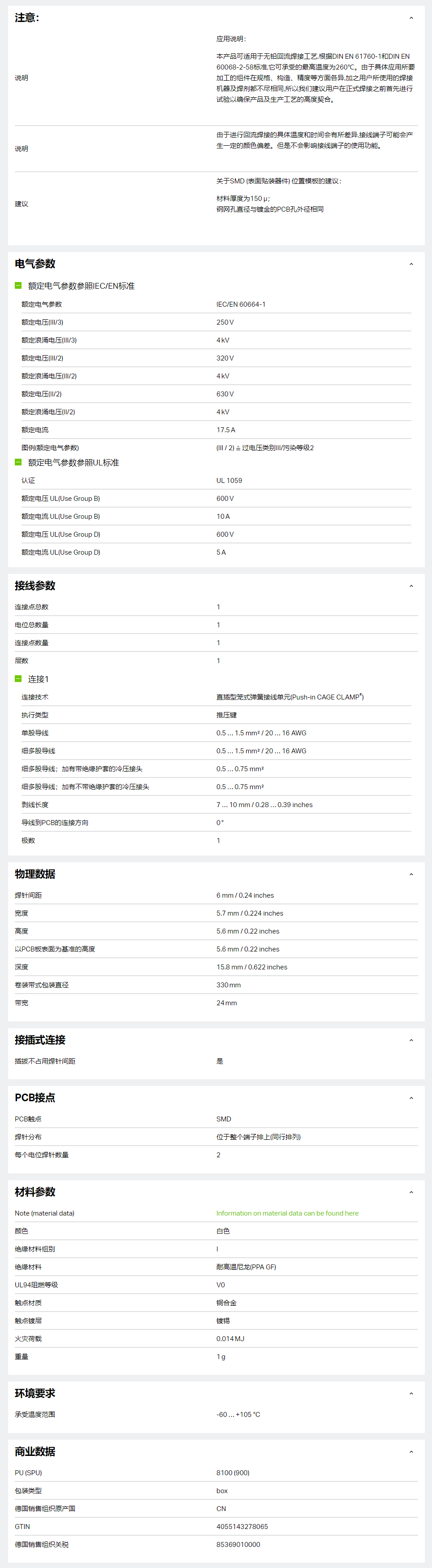Click the 镀锡 contact plating value
The width and height of the screenshot is (432, 1568).
[x=223, y=1321]
